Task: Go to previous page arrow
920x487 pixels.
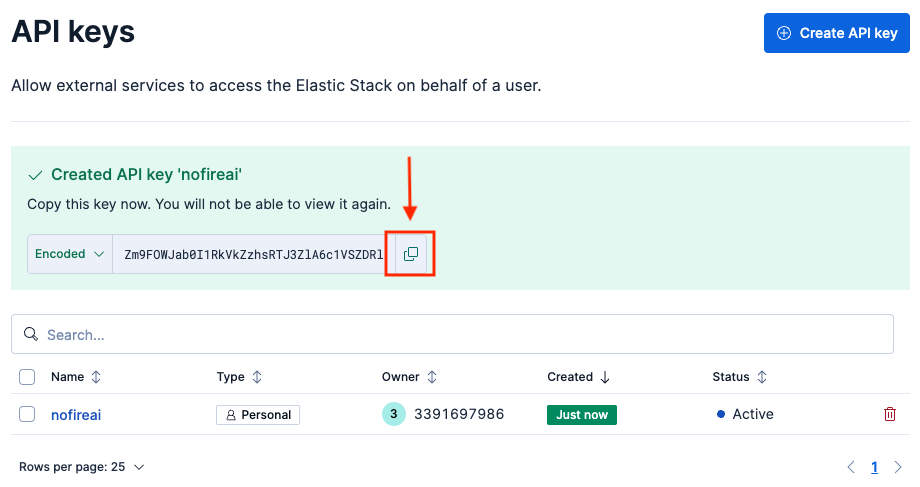Action: click(851, 467)
